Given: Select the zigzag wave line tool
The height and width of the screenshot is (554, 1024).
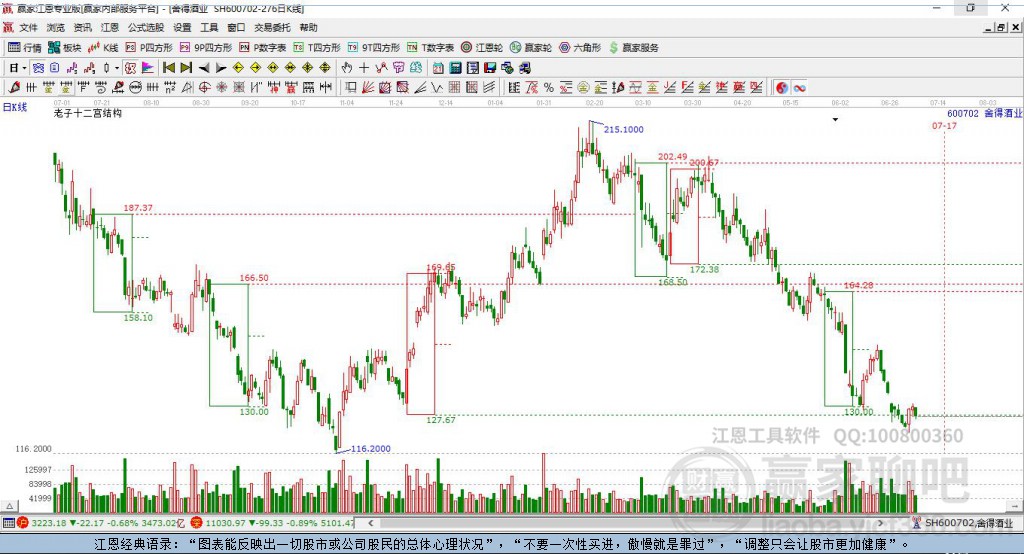Looking at the screenshot, I should click(437, 87).
